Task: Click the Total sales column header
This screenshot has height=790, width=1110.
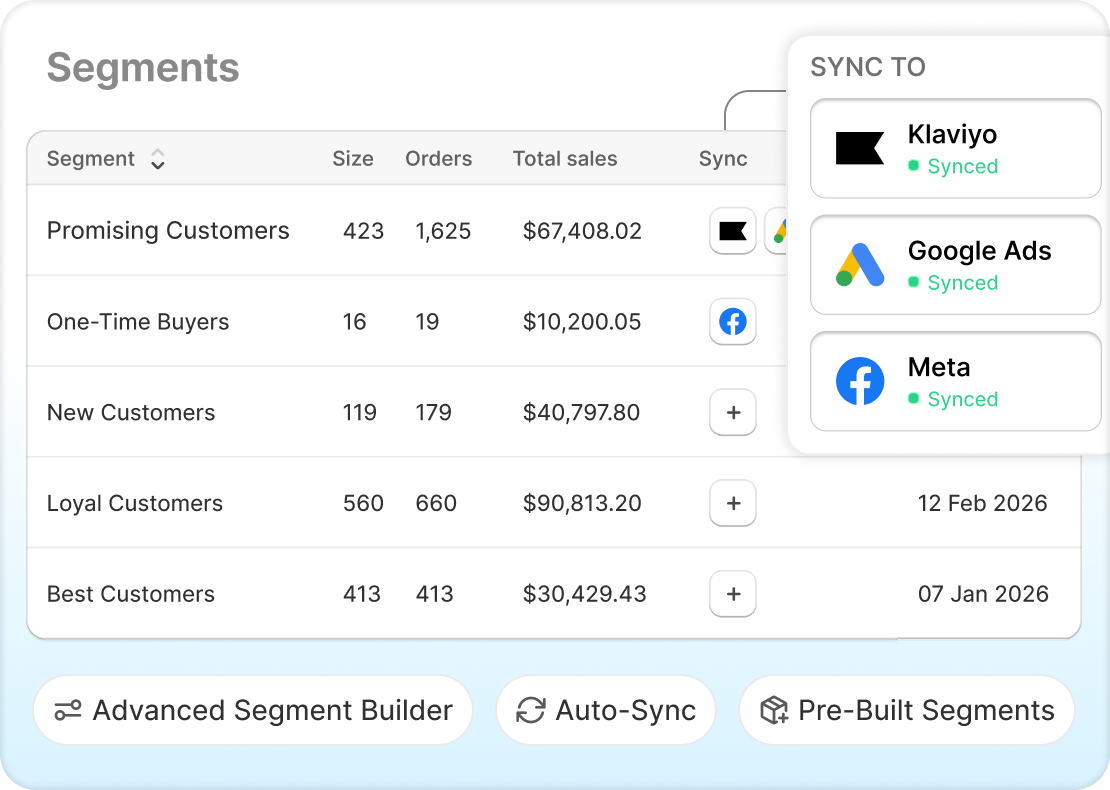Action: 565,158
